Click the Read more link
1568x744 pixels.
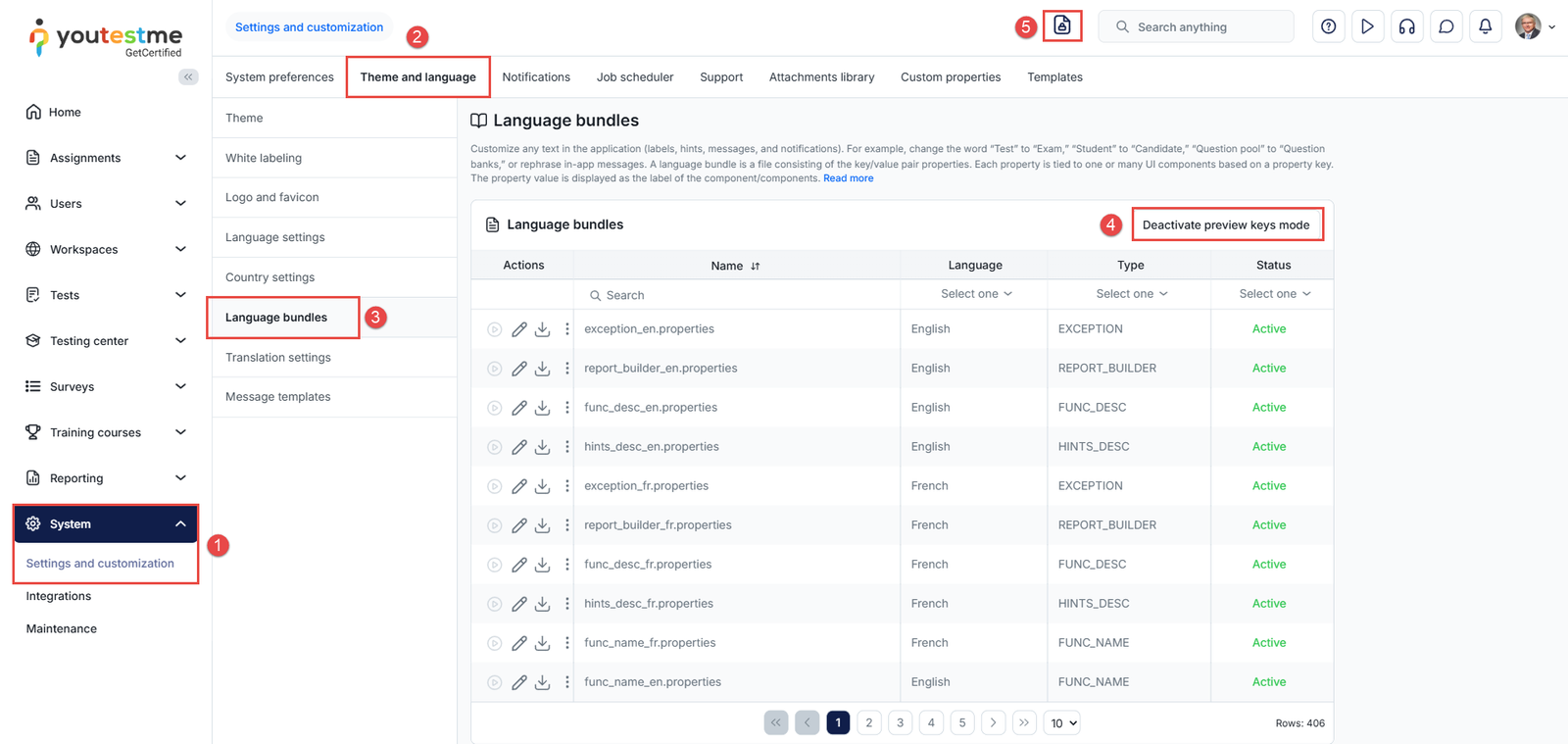click(848, 178)
